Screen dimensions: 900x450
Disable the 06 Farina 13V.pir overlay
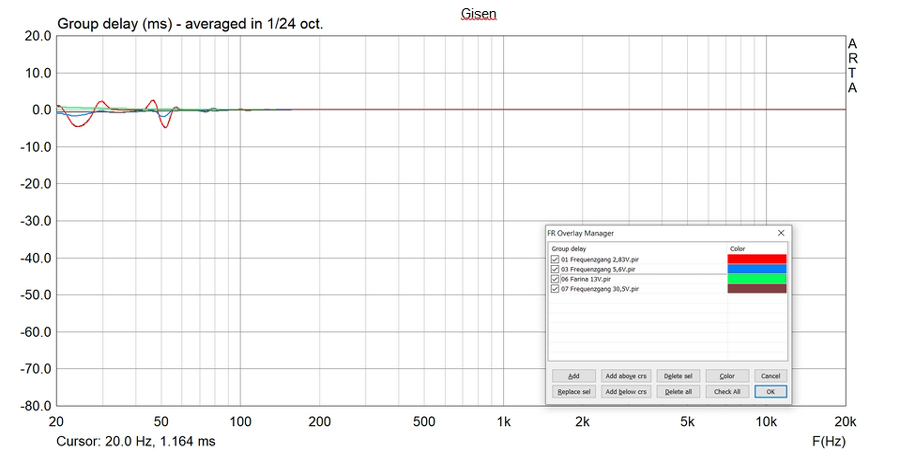point(555,279)
